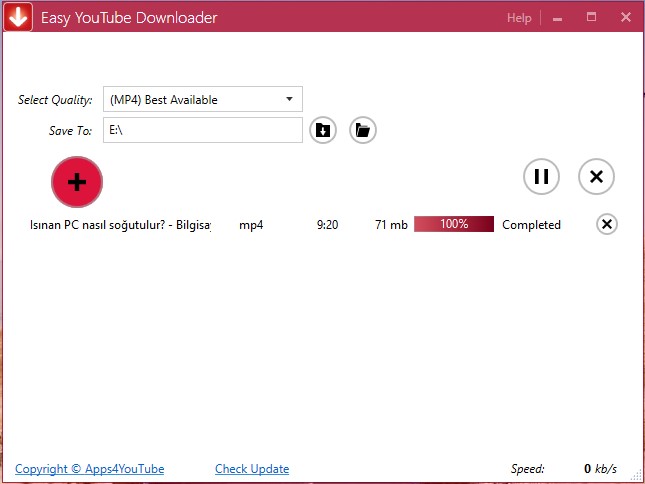Viewport: 645px width, 484px height.
Task: Select the 'Isınan PC nasıl soğutulur?' download entry
Action: [x=120, y=225]
